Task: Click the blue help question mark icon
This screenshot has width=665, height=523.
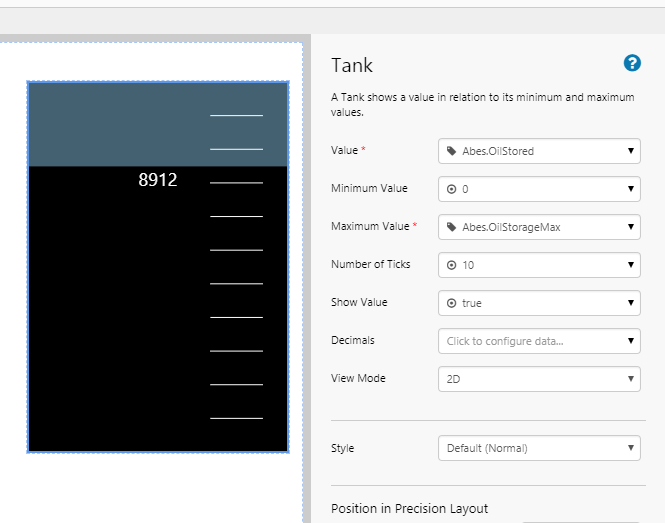Action: (x=632, y=63)
